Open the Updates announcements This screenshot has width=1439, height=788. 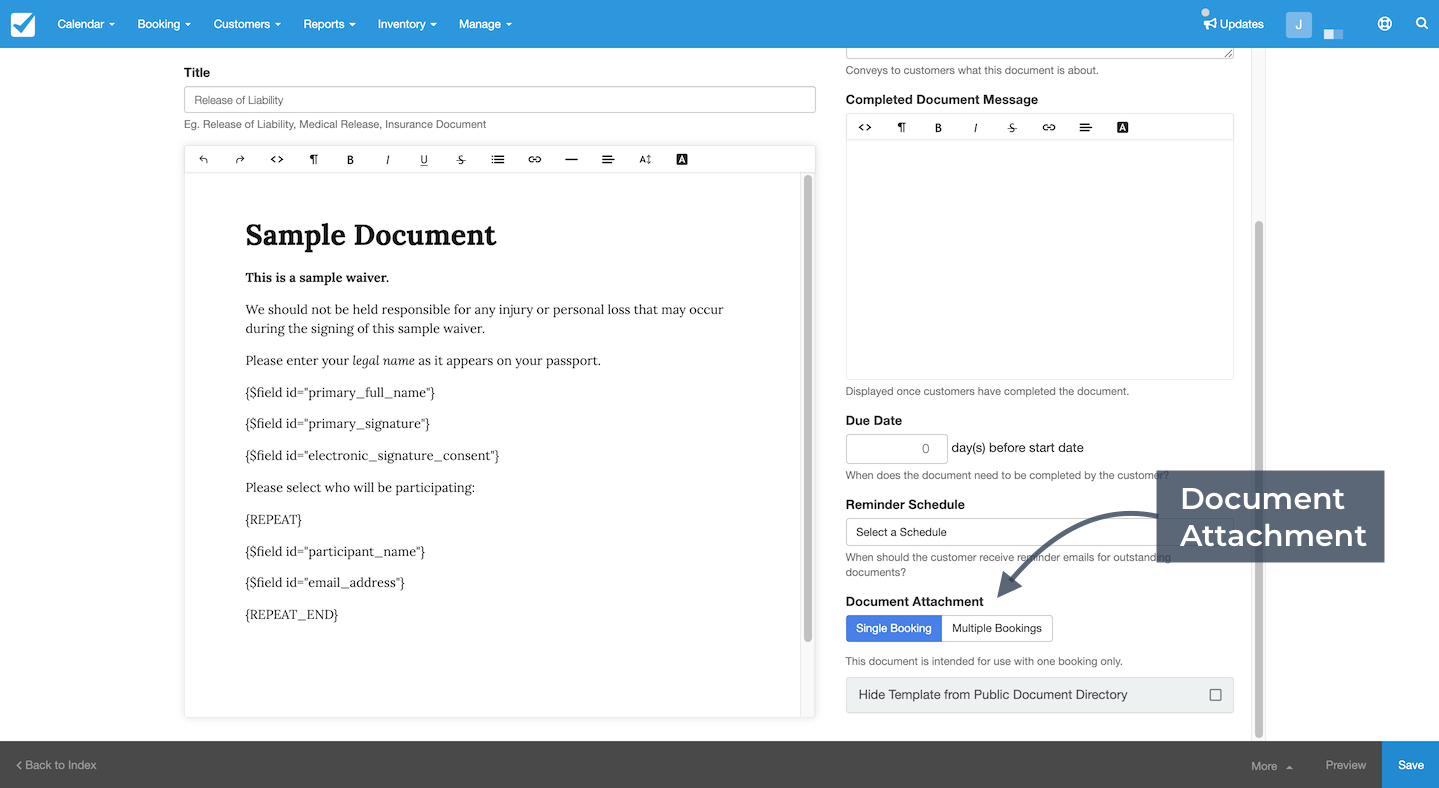1234,24
